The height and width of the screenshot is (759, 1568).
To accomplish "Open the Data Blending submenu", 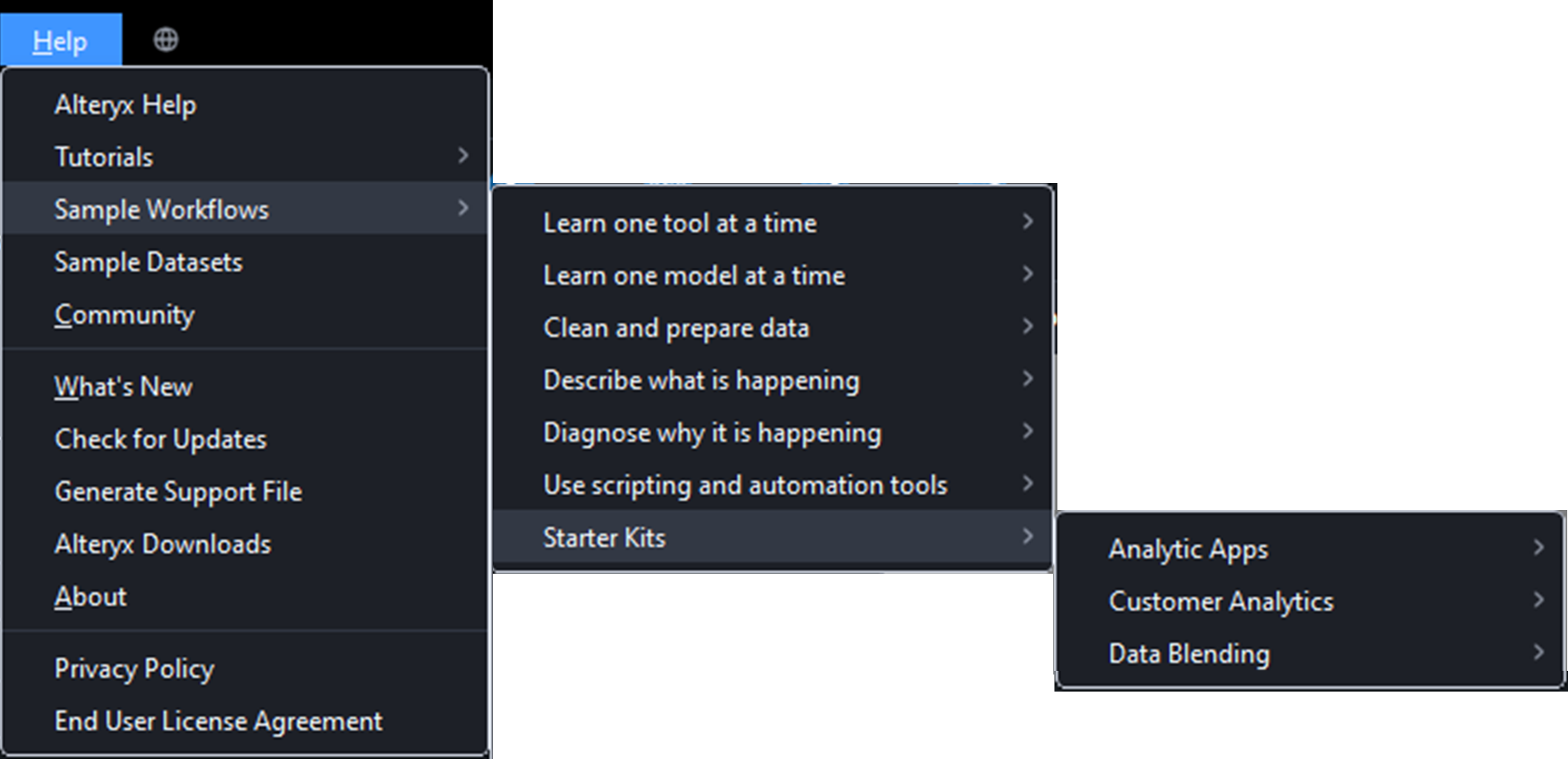I will coord(1189,653).
